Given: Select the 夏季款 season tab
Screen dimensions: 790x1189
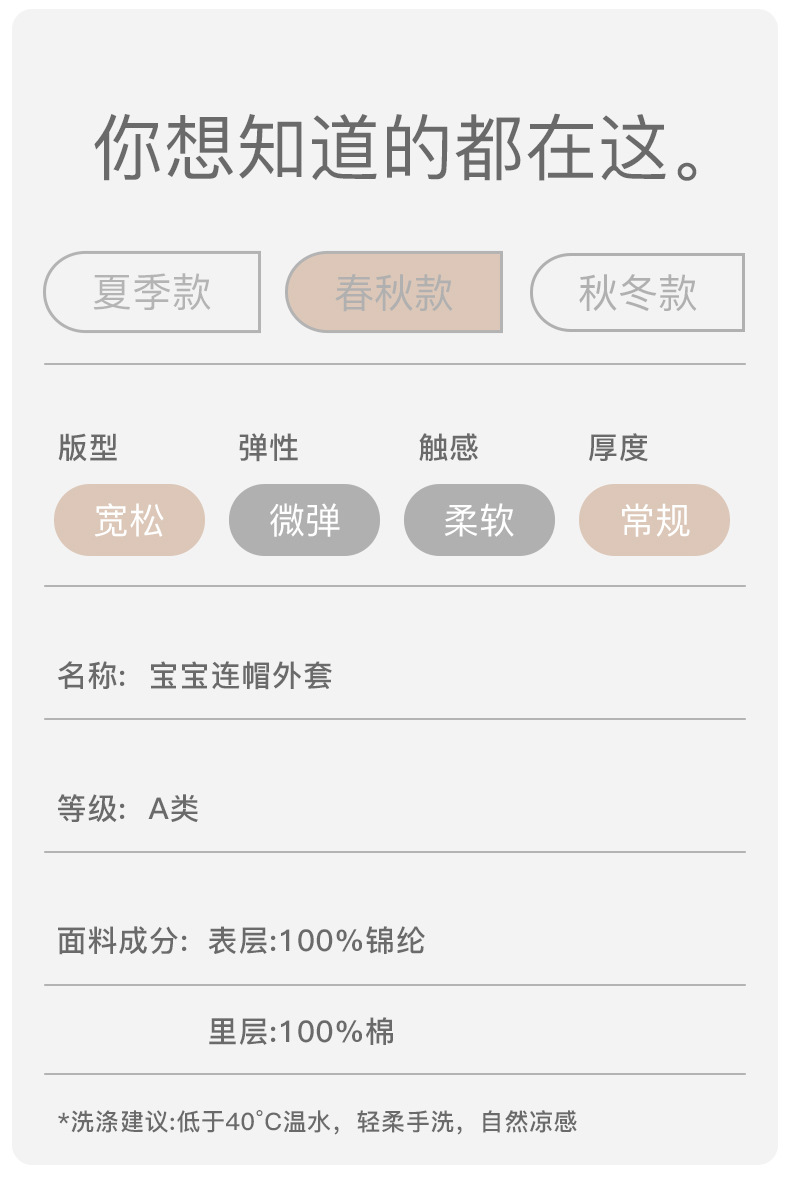Looking at the screenshot, I should pyautogui.click(x=152, y=292).
